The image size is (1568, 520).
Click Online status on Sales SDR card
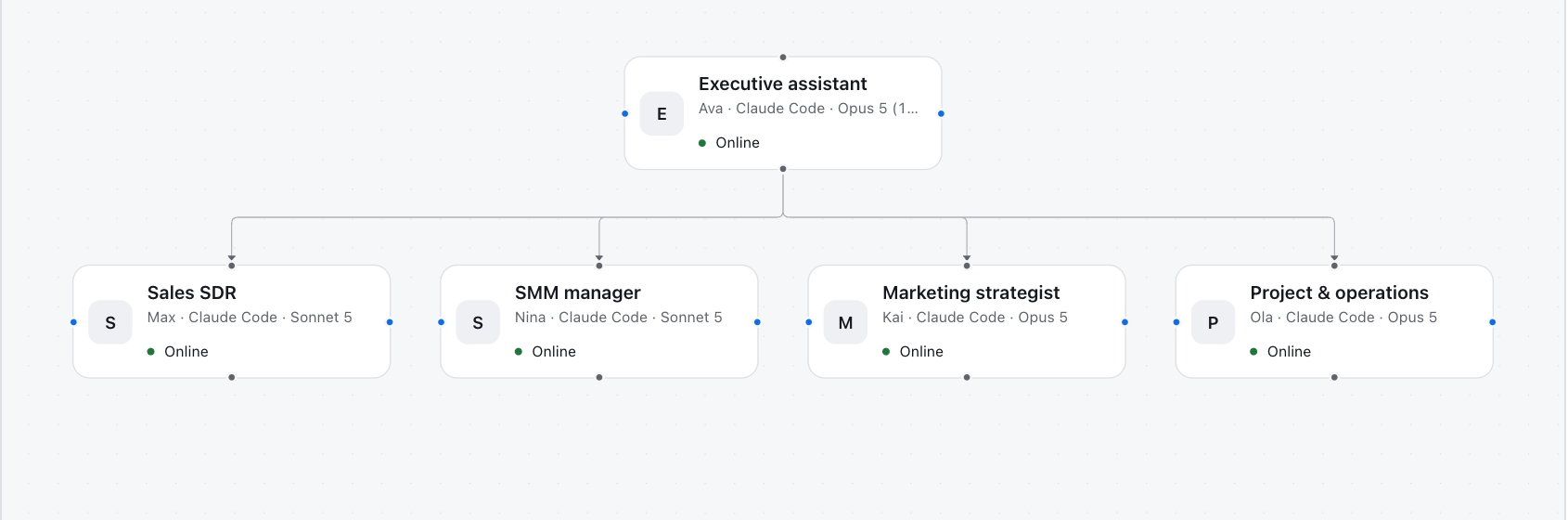click(178, 352)
